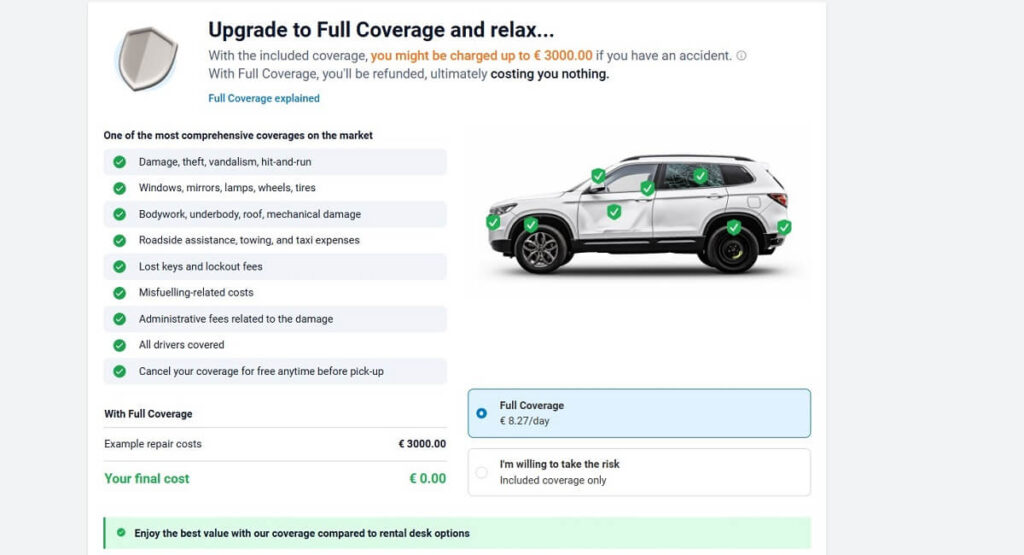This screenshot has height=555, width=1024.
Task: Click the check badge on the front bumper
Action: click(x=493, y=222)
